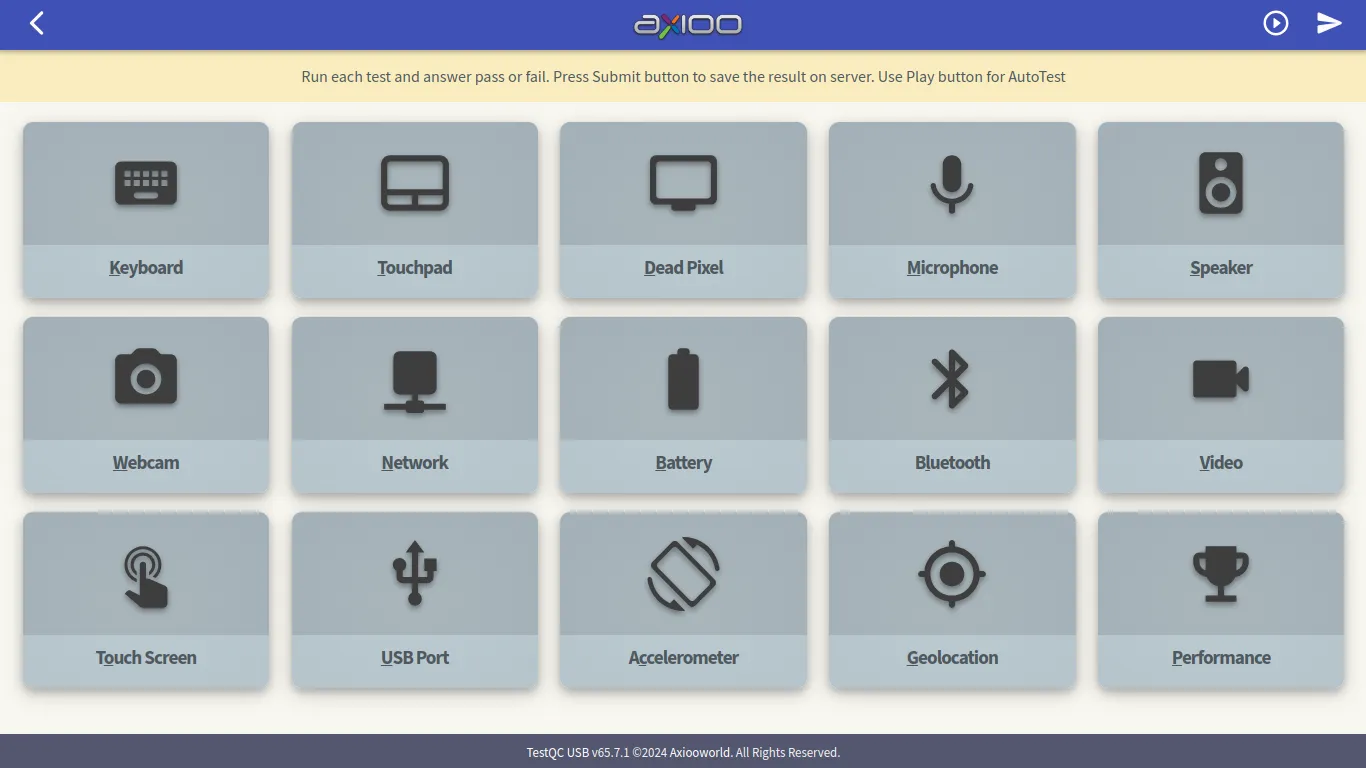Run the Accelerometer rotation test
Screen dimensions: 1366x768
[683, 600]
